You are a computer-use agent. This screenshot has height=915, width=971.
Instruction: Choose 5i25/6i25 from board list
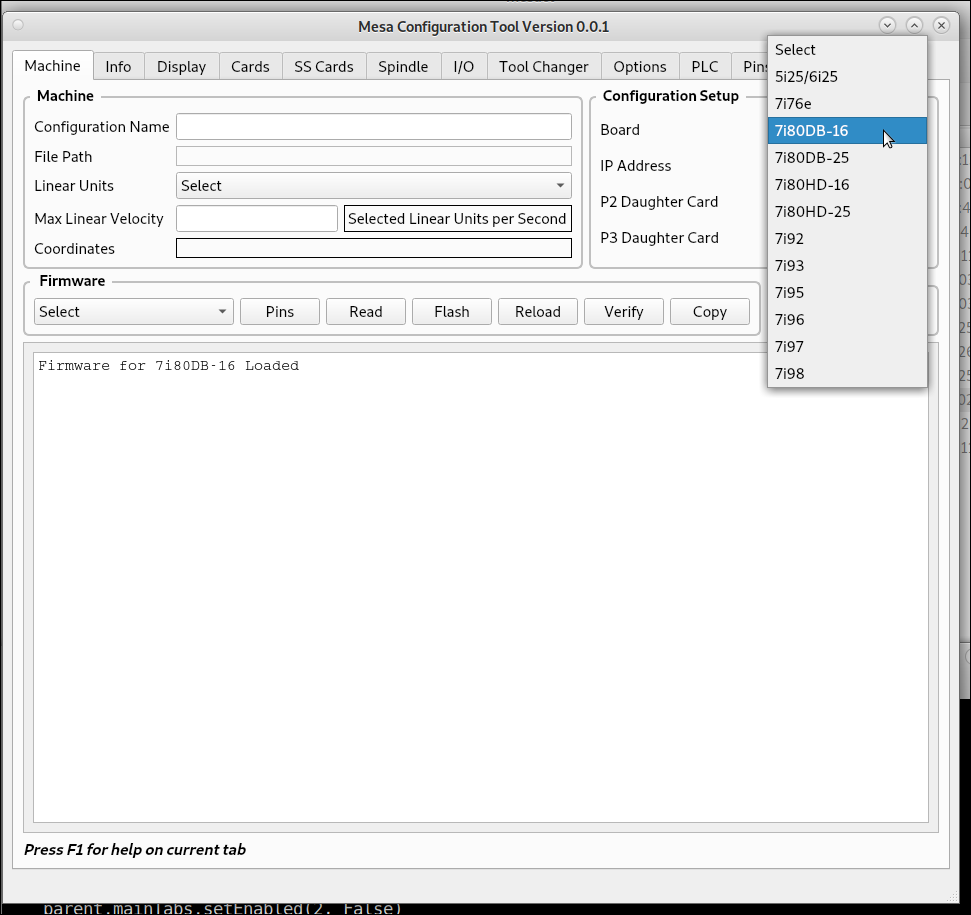847,77
